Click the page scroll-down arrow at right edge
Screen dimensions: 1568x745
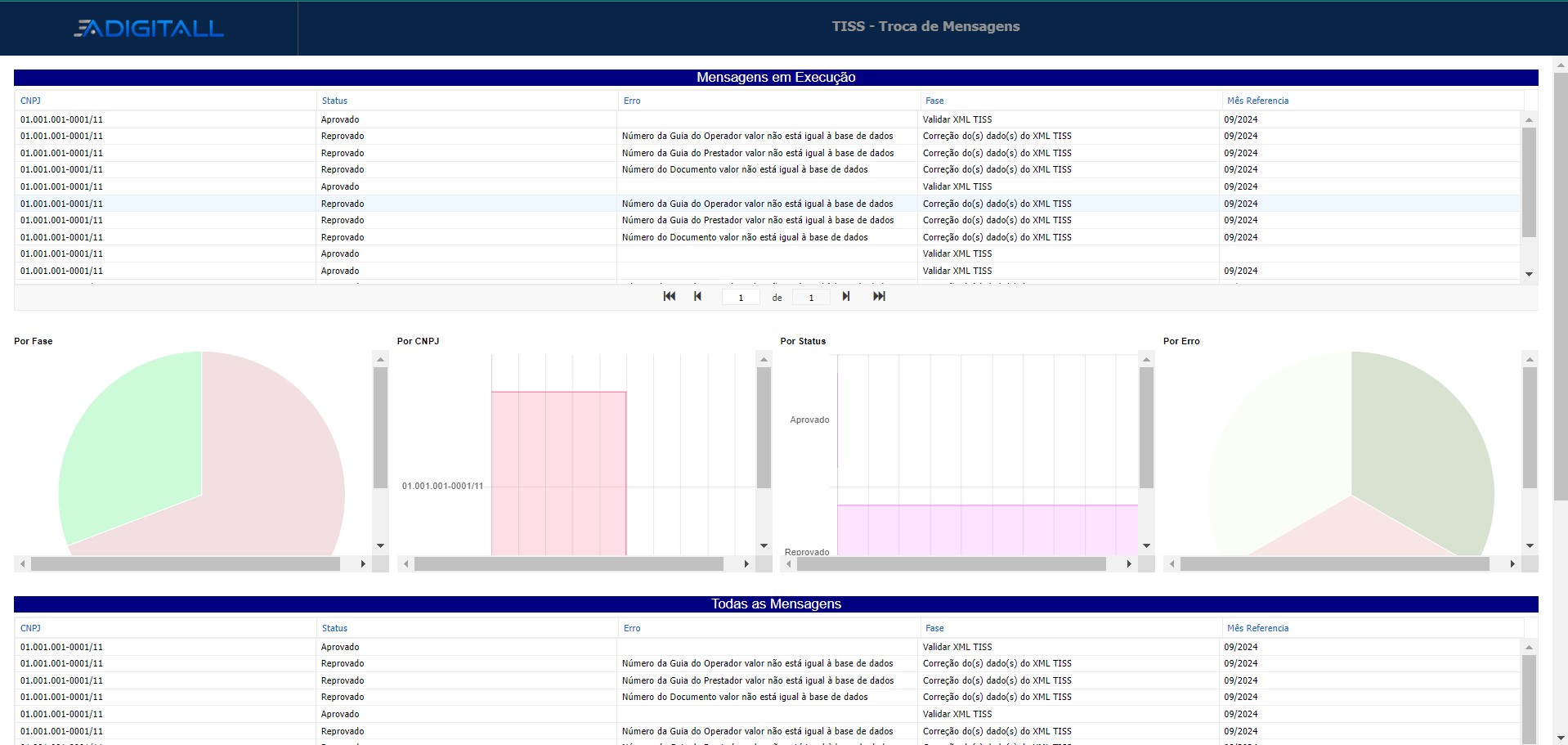coord(1561,738)
